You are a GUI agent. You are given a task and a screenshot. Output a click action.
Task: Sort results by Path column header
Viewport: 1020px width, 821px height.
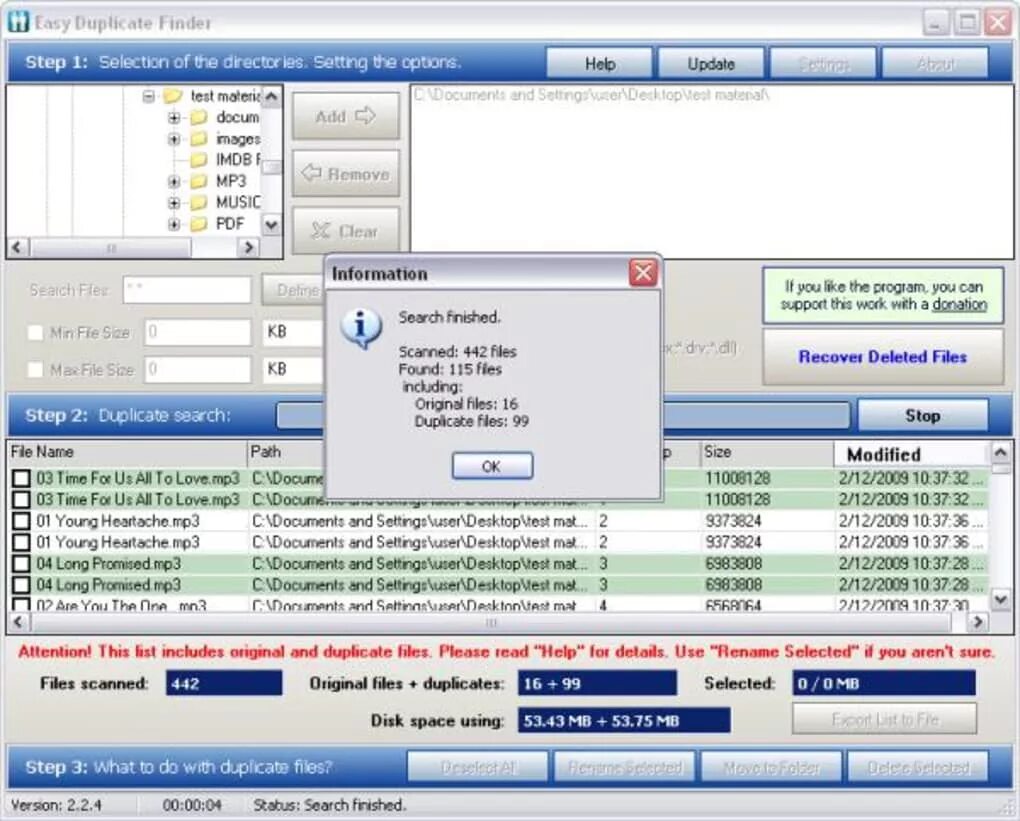(x=286, y=452)
